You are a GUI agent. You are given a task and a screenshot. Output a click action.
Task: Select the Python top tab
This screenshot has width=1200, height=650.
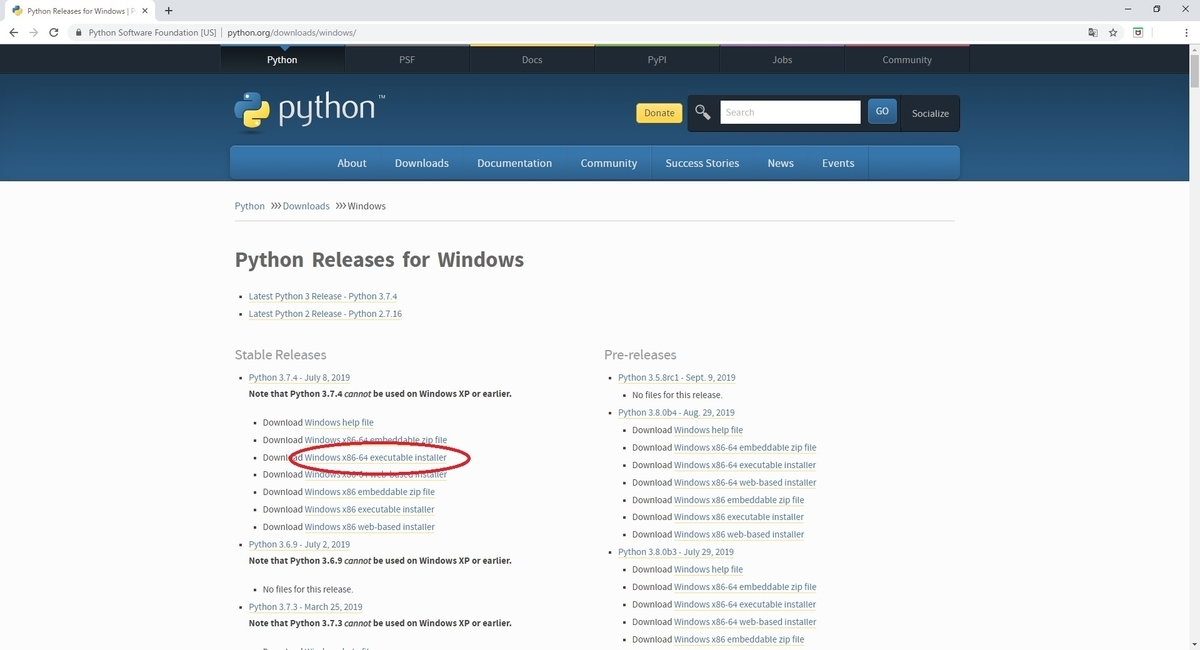[x=282, y=60]
